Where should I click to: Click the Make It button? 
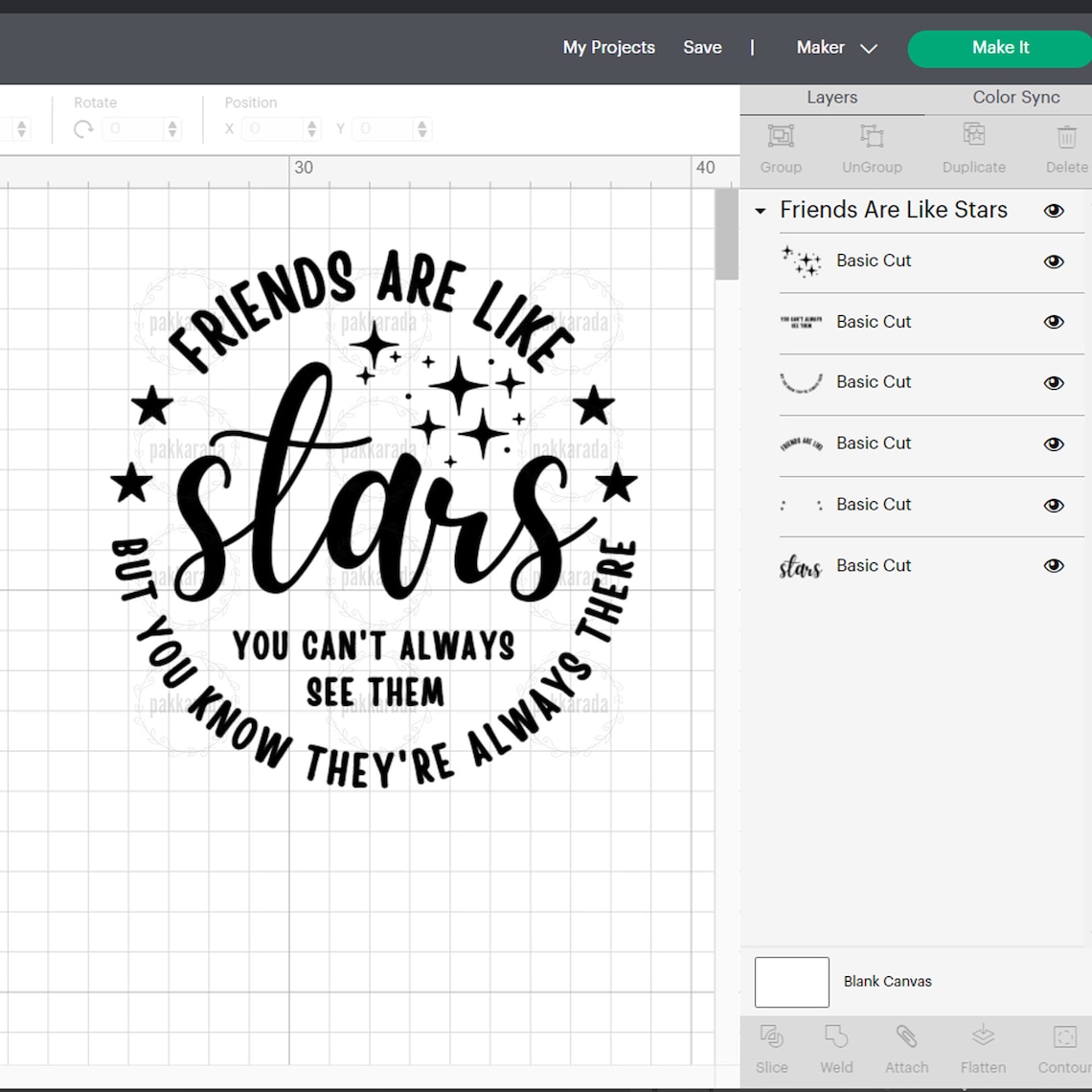(1000, 47)
